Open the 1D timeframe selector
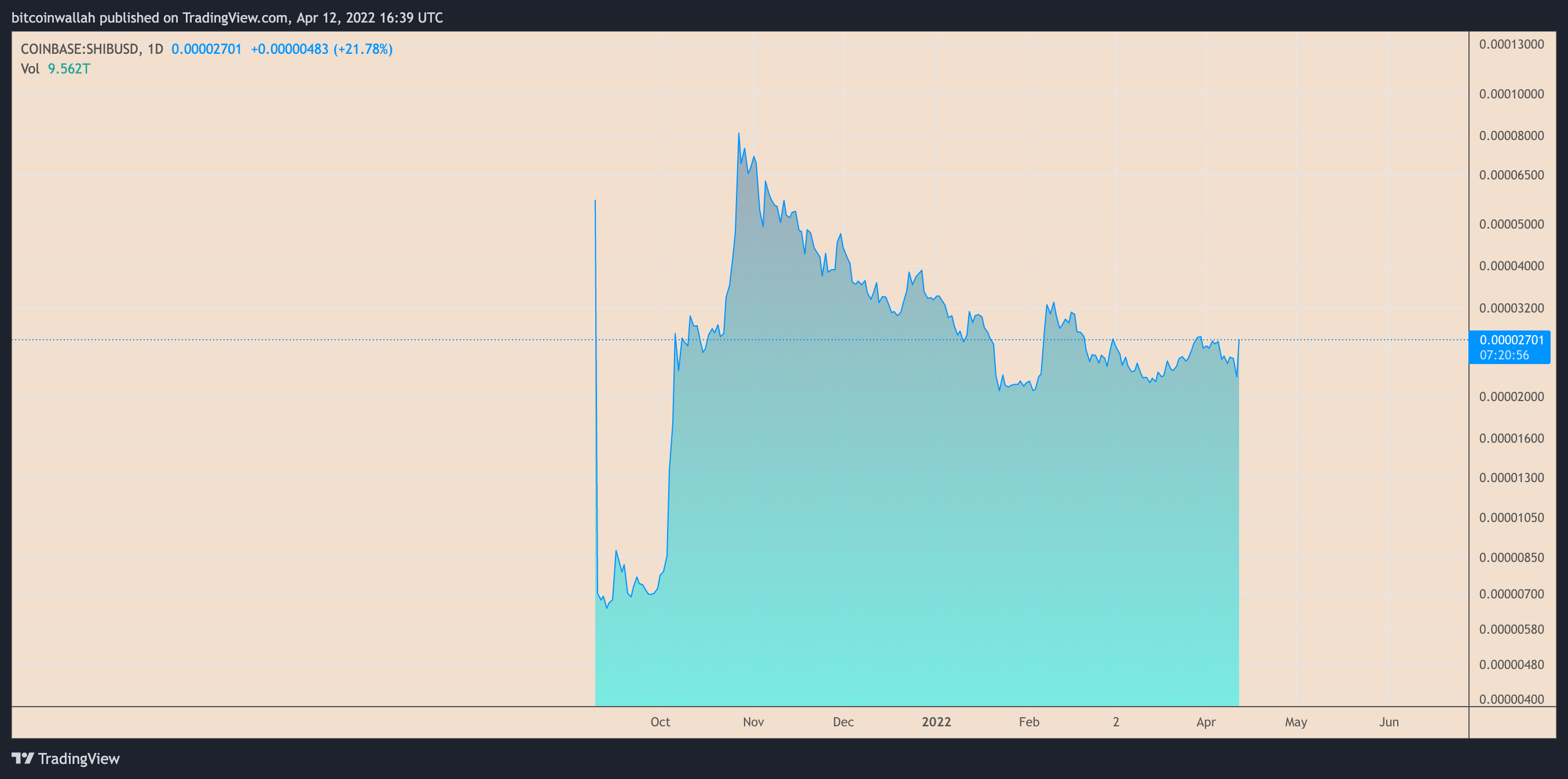Viewport: 1568px width, 779px height. 157,49
